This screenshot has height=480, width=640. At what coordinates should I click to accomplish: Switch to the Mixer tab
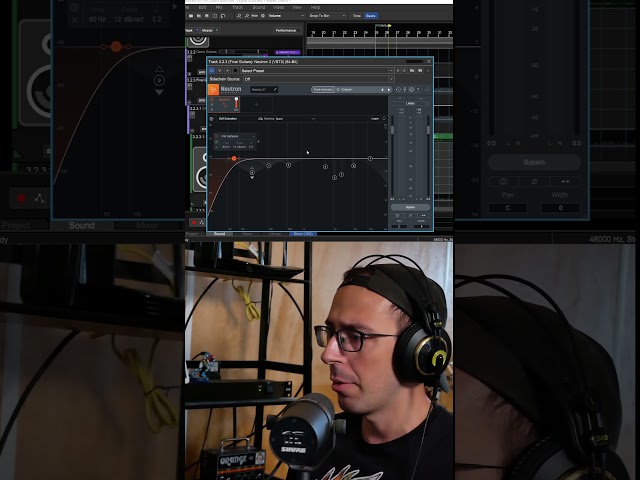pos(247,234)
